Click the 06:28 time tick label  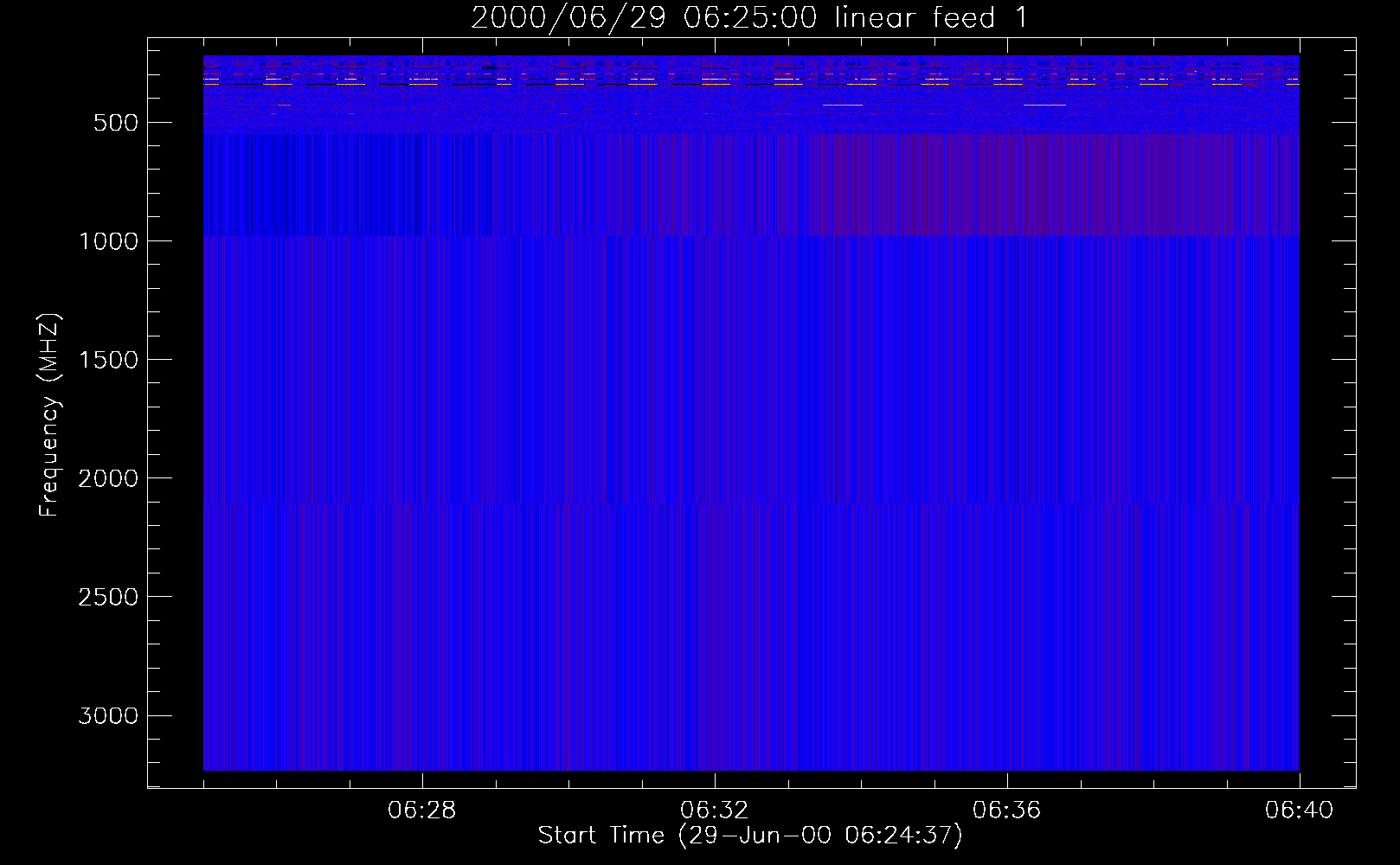(x=422, y=811)
